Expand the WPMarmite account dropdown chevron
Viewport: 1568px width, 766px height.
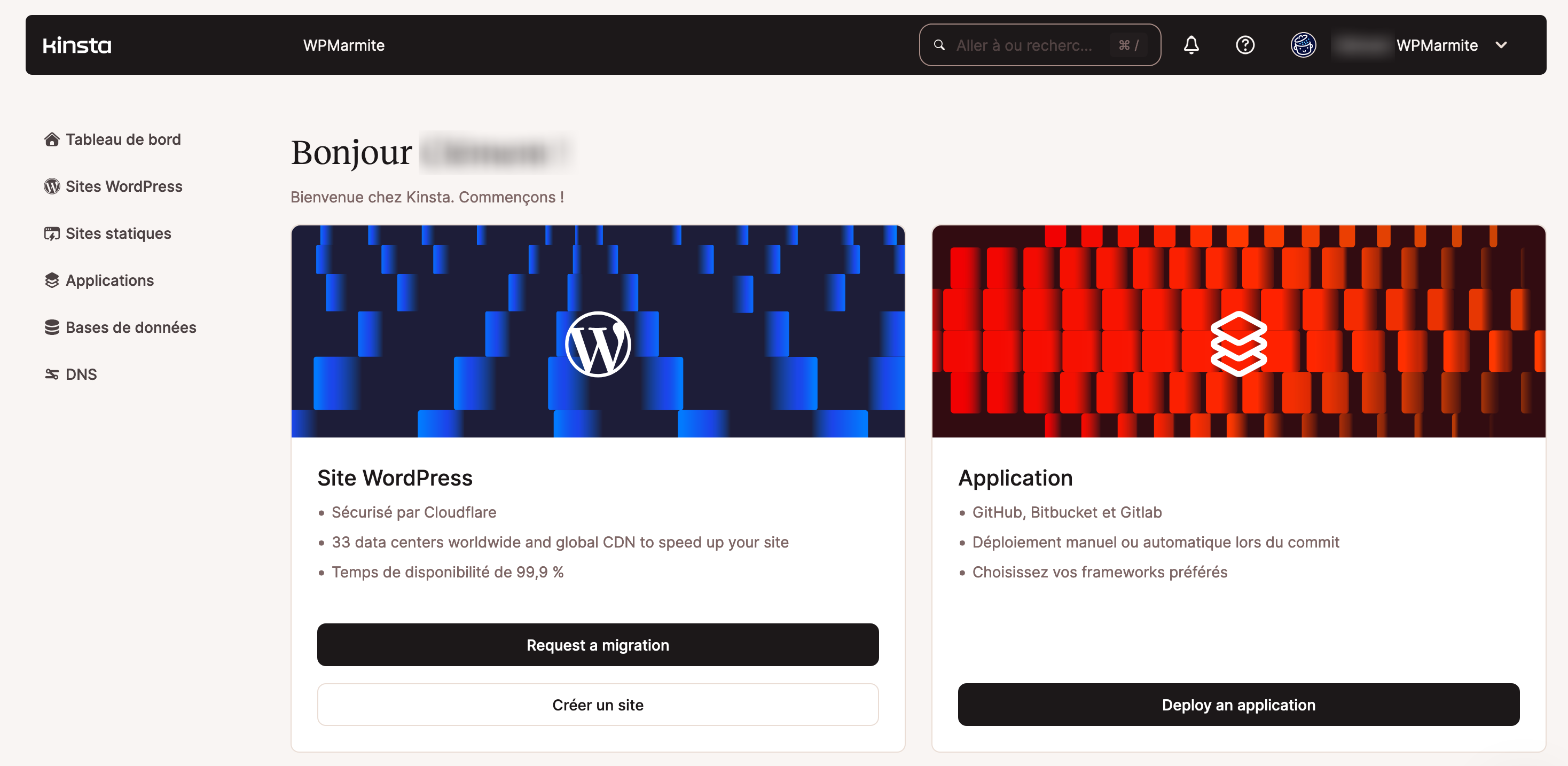[1501, 45]
